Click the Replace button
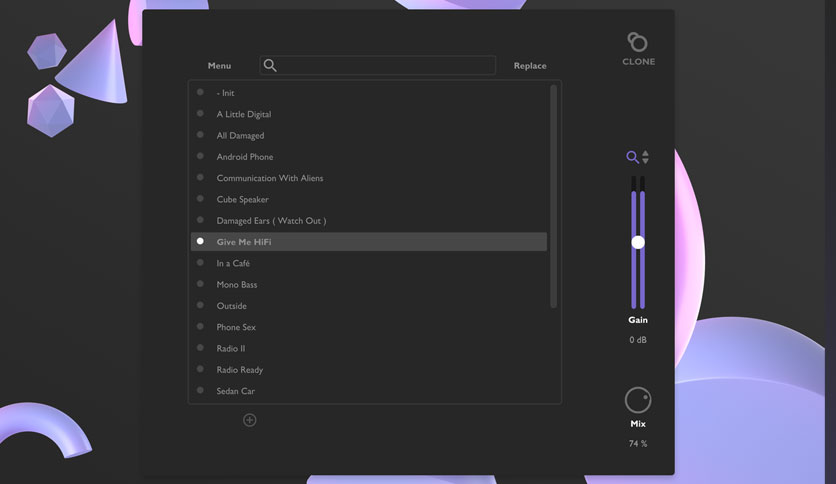This screenshot has height=484, width=836. pyautogui.click(x=530, y=66)
